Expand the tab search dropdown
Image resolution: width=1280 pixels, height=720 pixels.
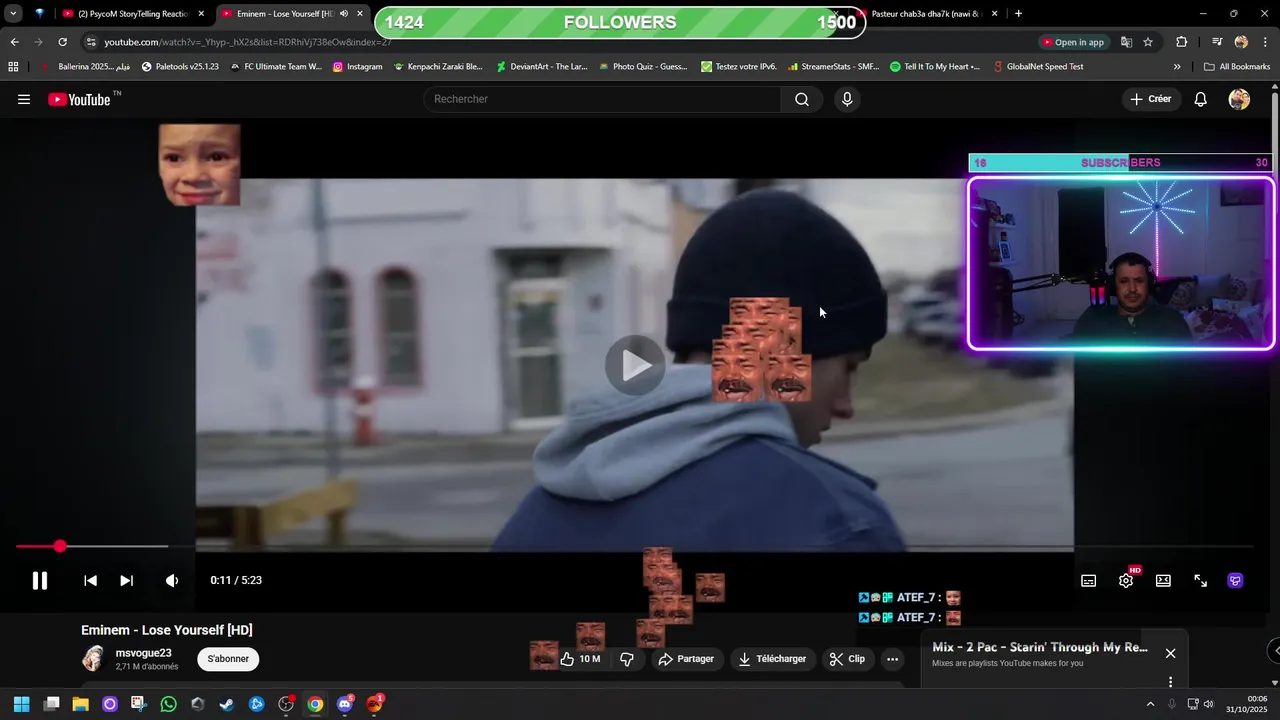[13, 14]
